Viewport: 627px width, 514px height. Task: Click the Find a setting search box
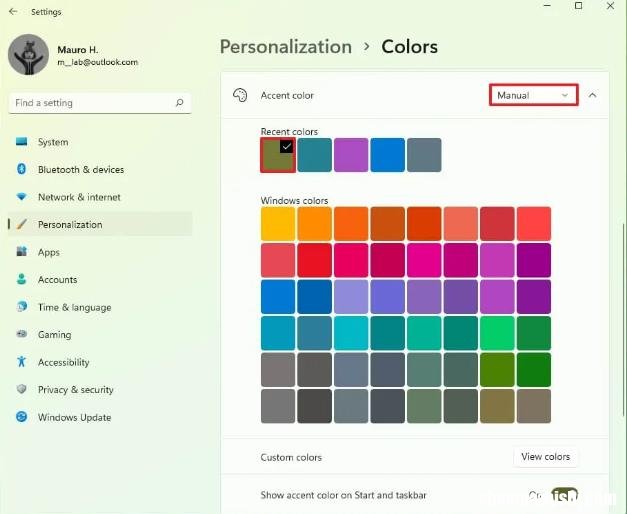pyautogui.click(x=100, y=103)
